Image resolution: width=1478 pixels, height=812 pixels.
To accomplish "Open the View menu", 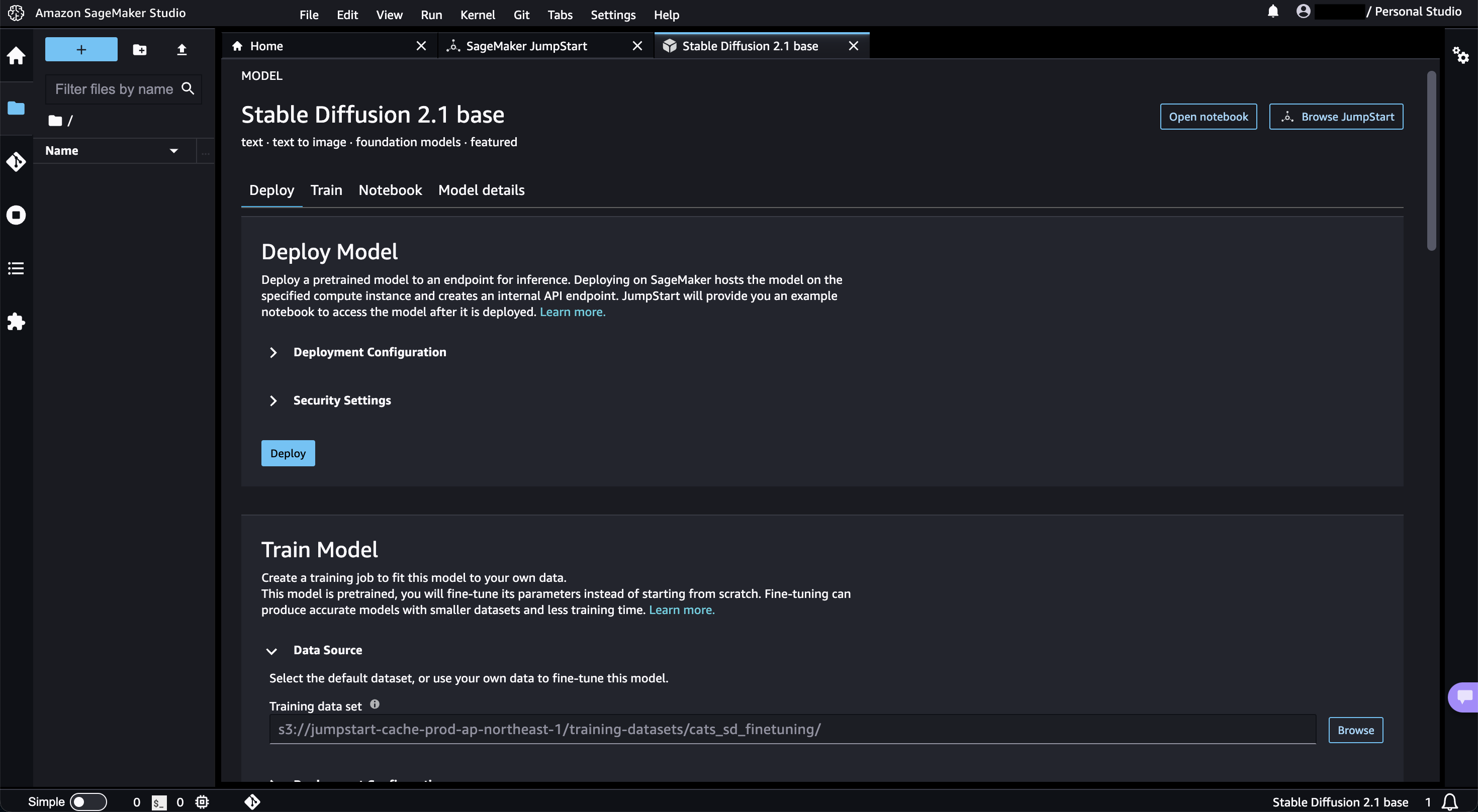I will pyautogui.click(x=389, y=15).
